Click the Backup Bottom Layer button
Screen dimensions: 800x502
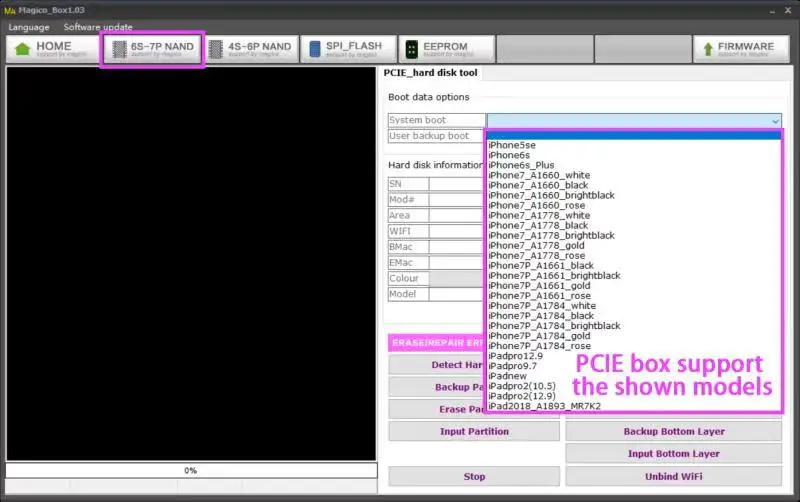coord(673,432)
